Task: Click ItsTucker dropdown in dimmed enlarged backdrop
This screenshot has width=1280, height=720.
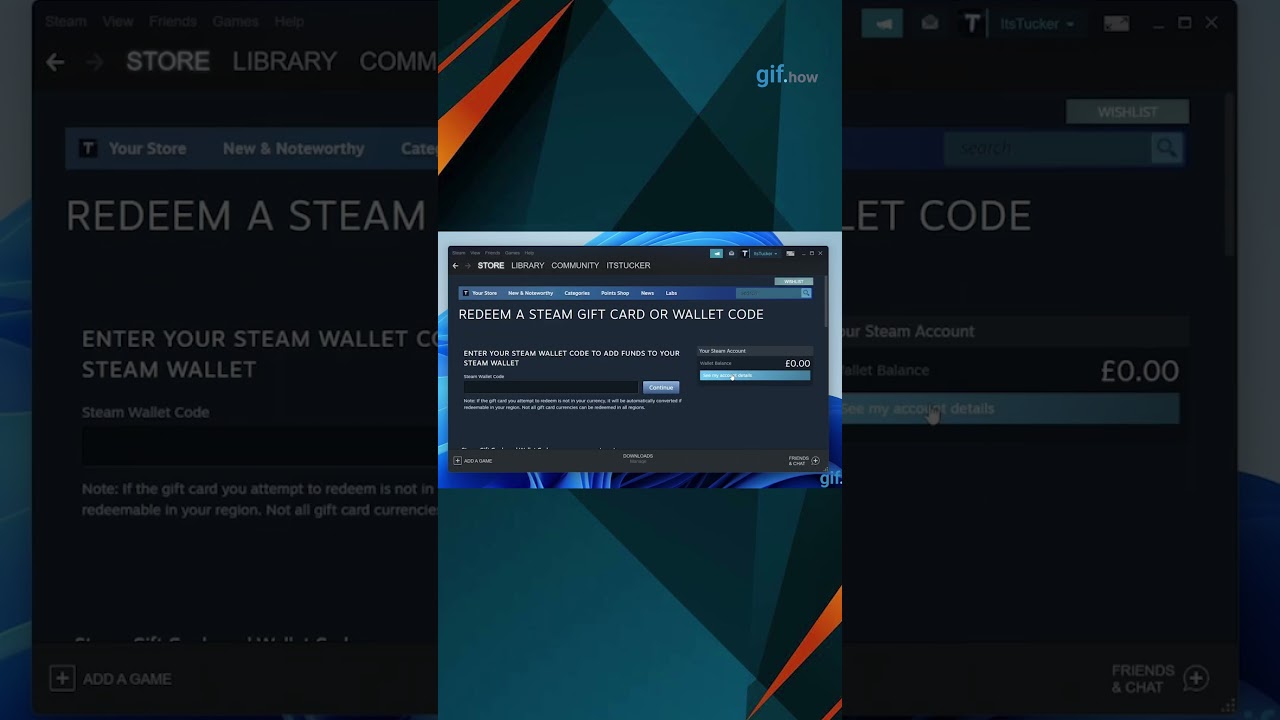Action: (x=1038, y=23)
